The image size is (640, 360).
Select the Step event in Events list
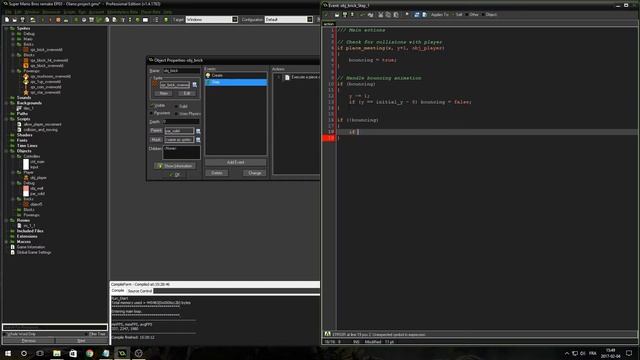(x=236, y=82)
